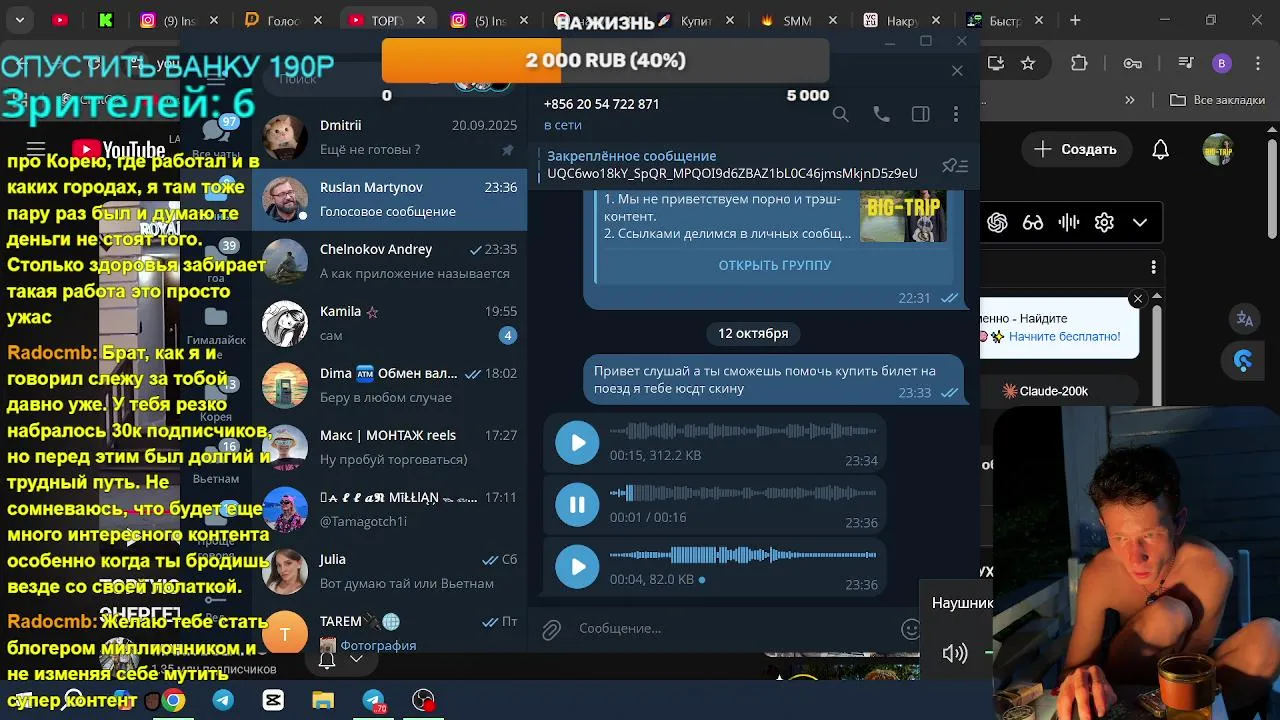Open Chrome profile avatar B
The height and width of the screenshot is (720, 1280).
pyautogui.click(x=1221, y=63)
